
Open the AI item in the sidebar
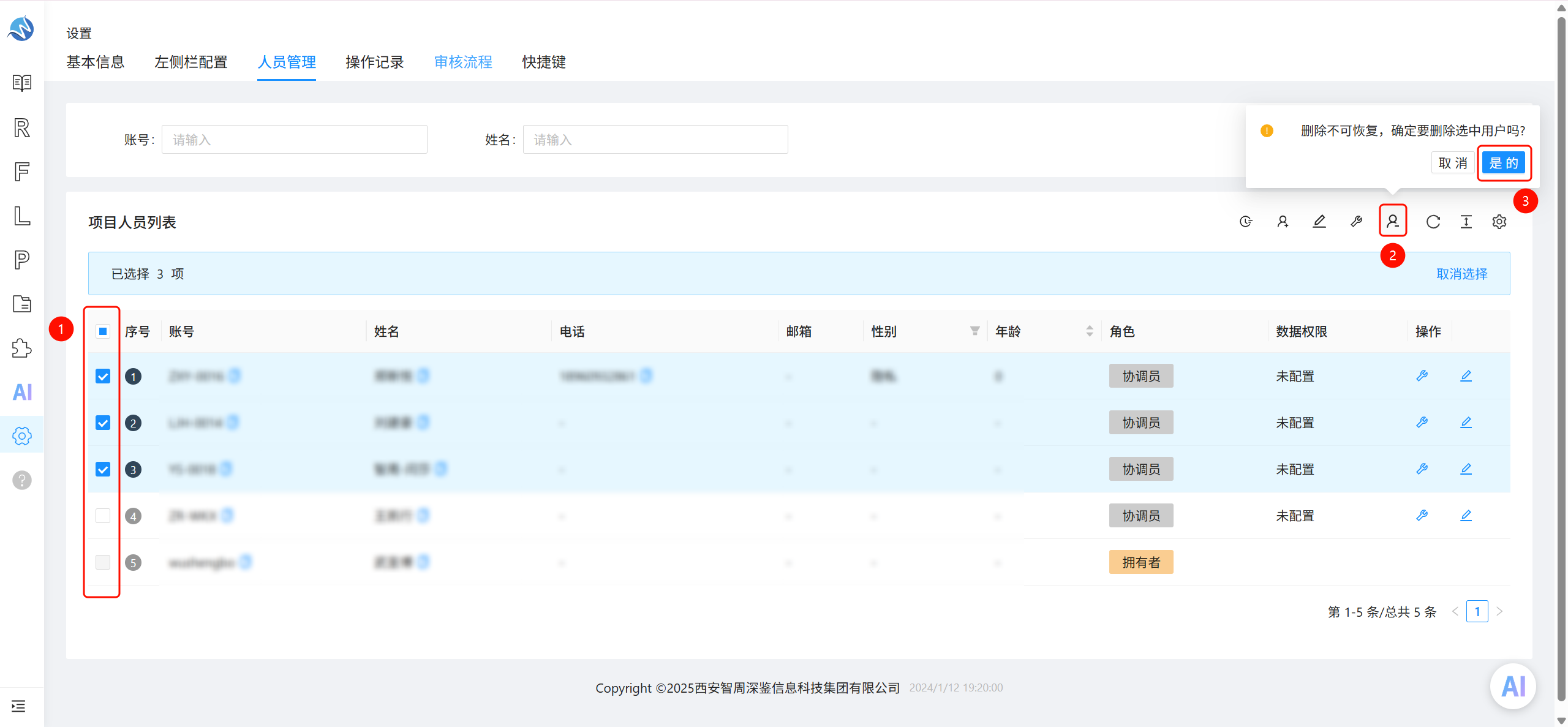22,392
